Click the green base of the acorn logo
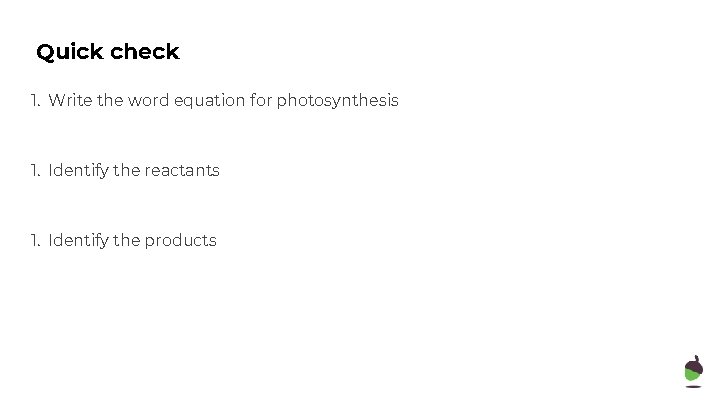The image size is (720, 405). click(x=693, y=375)
